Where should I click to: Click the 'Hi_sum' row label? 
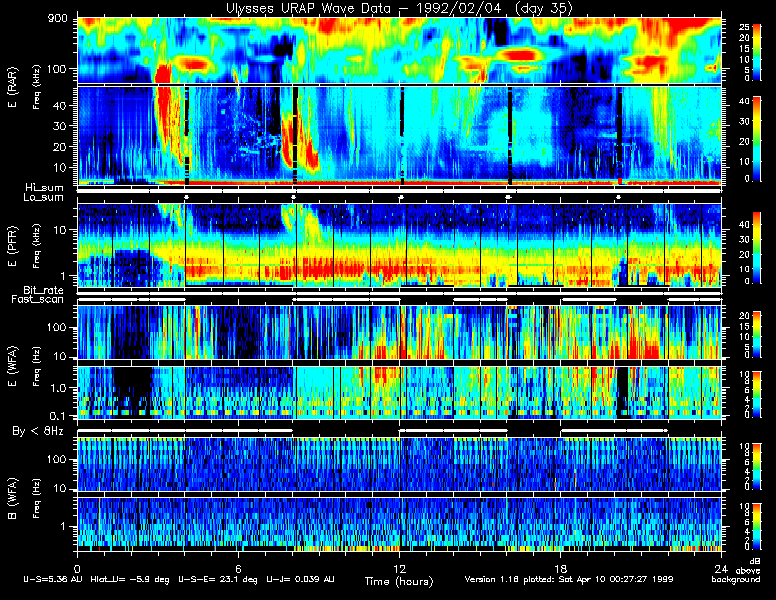45,188
